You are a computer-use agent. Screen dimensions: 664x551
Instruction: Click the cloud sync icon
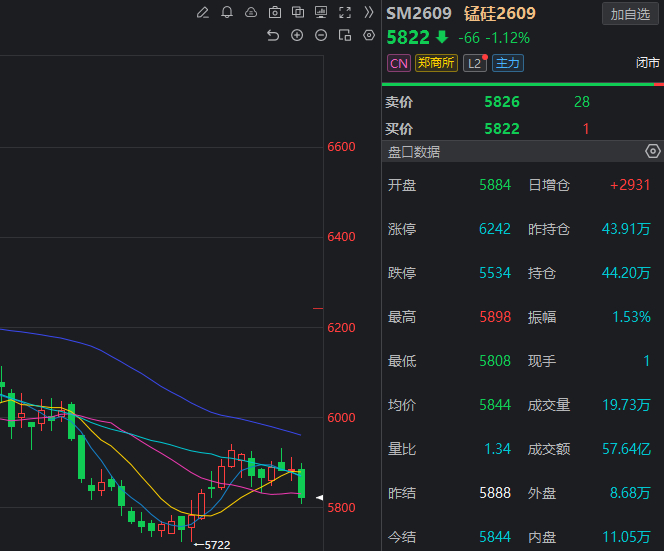point(251,13)
